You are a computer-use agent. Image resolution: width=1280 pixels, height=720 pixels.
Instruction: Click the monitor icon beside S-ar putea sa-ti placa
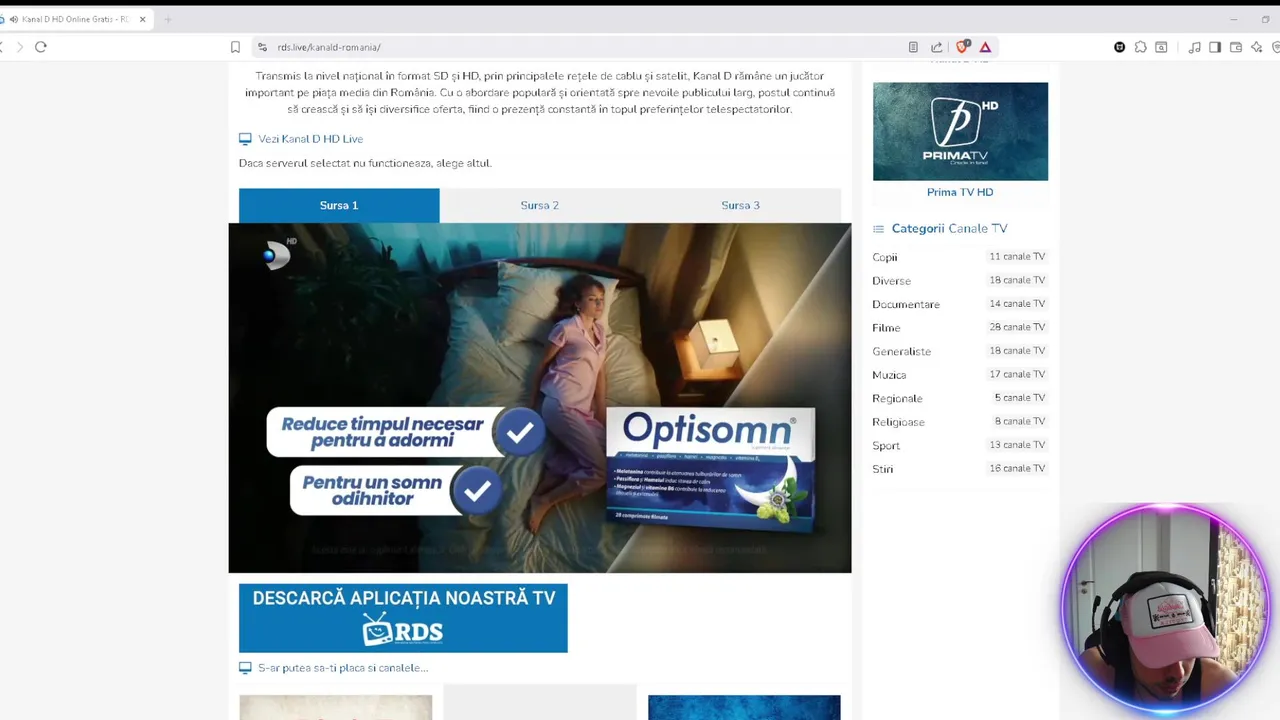pyautogui.click(x=245, y=668)
